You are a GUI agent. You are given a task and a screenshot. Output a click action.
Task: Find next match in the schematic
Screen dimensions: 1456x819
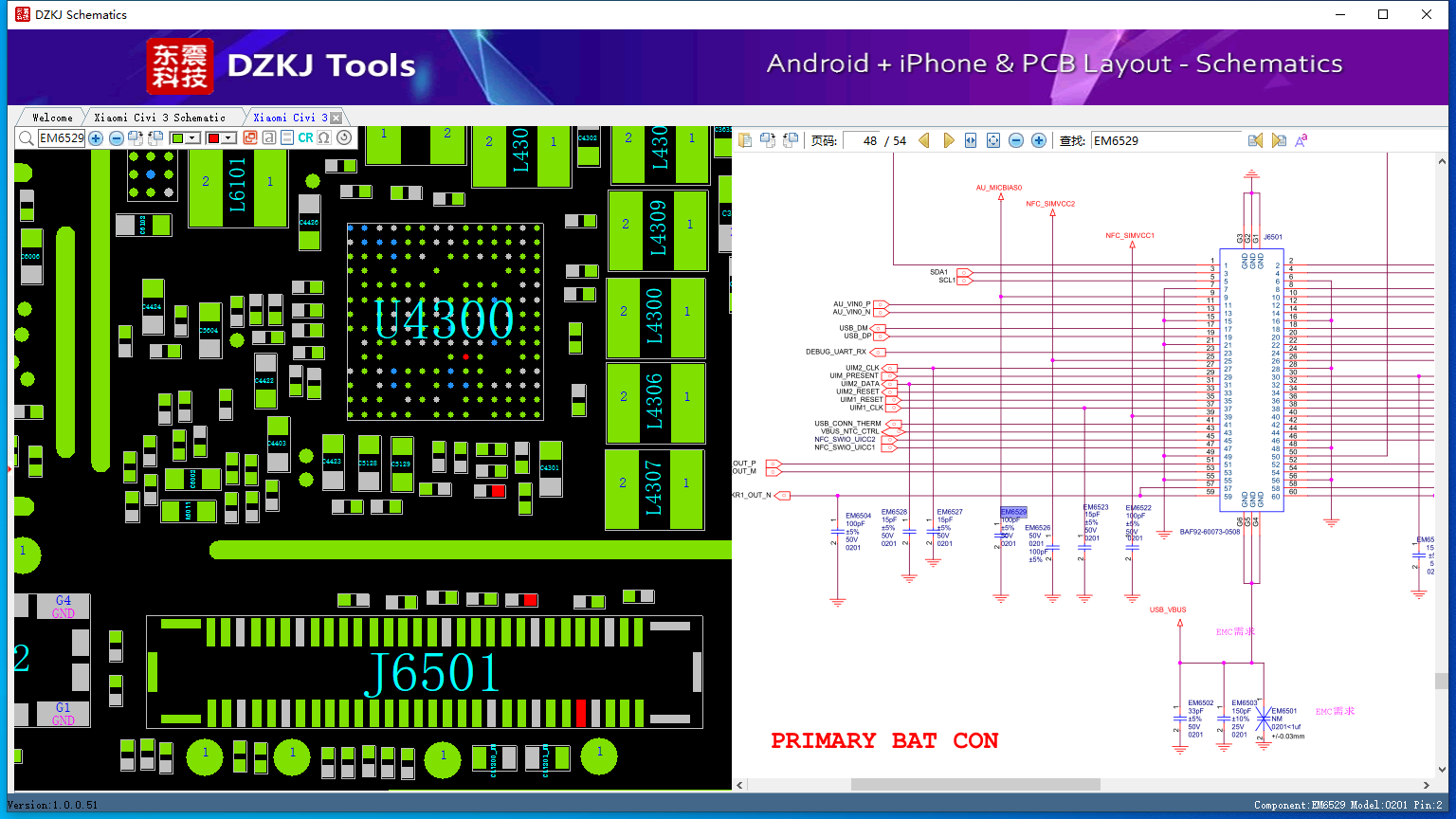pyautogui.click(x=1279, y=140)
